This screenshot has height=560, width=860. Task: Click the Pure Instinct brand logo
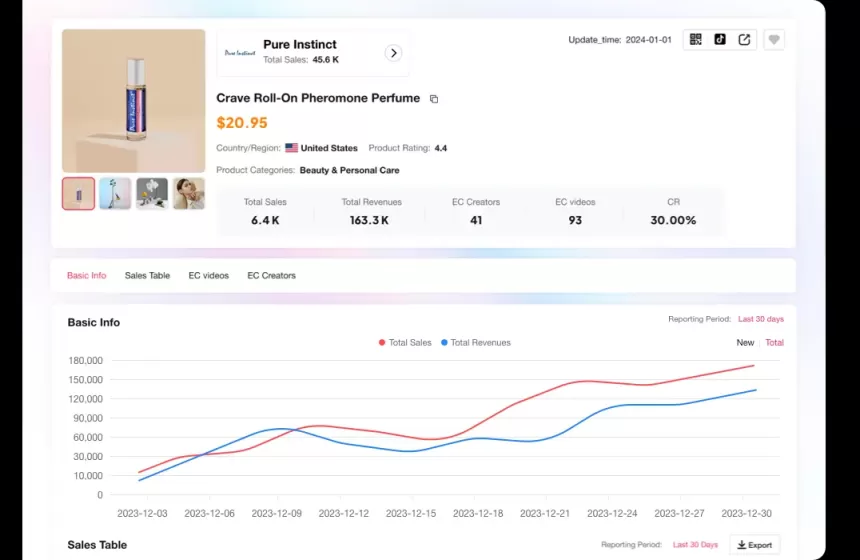click(x=240, y=53)
